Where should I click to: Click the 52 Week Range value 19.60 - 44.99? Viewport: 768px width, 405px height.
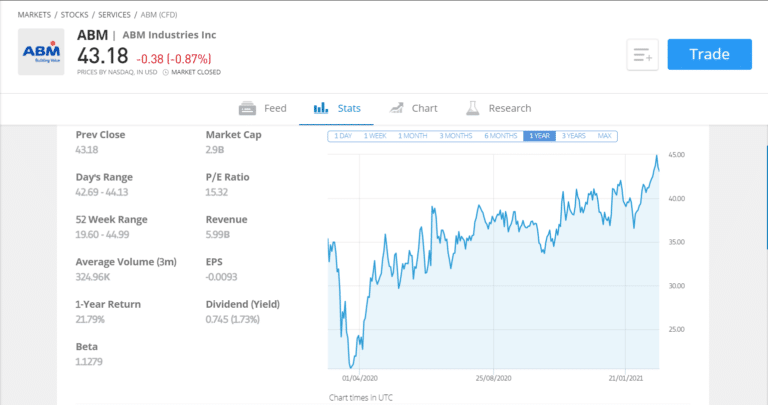click(x=102, y=235)
